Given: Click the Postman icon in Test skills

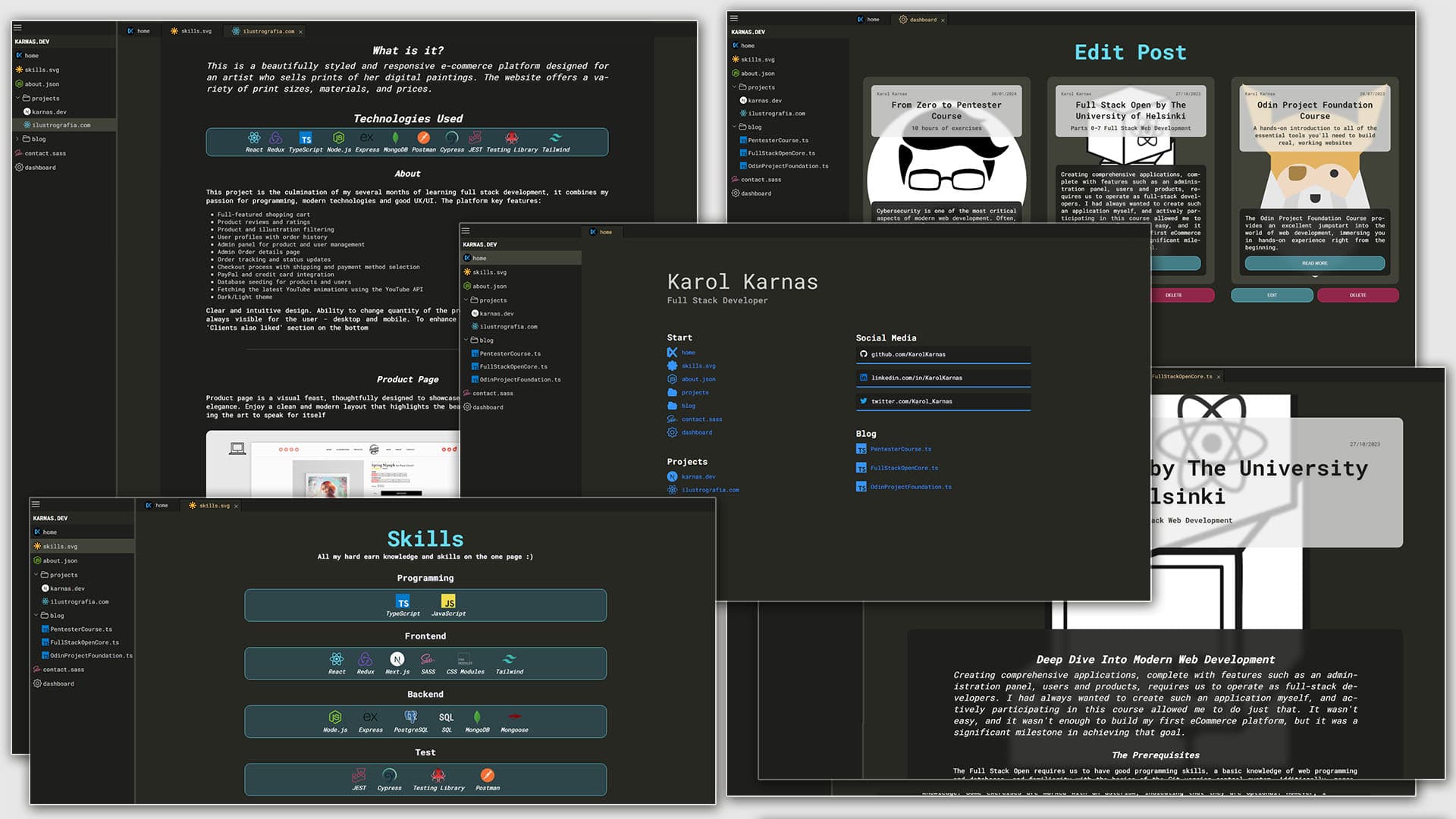Looking at the screenshot, I should [487, 775].
